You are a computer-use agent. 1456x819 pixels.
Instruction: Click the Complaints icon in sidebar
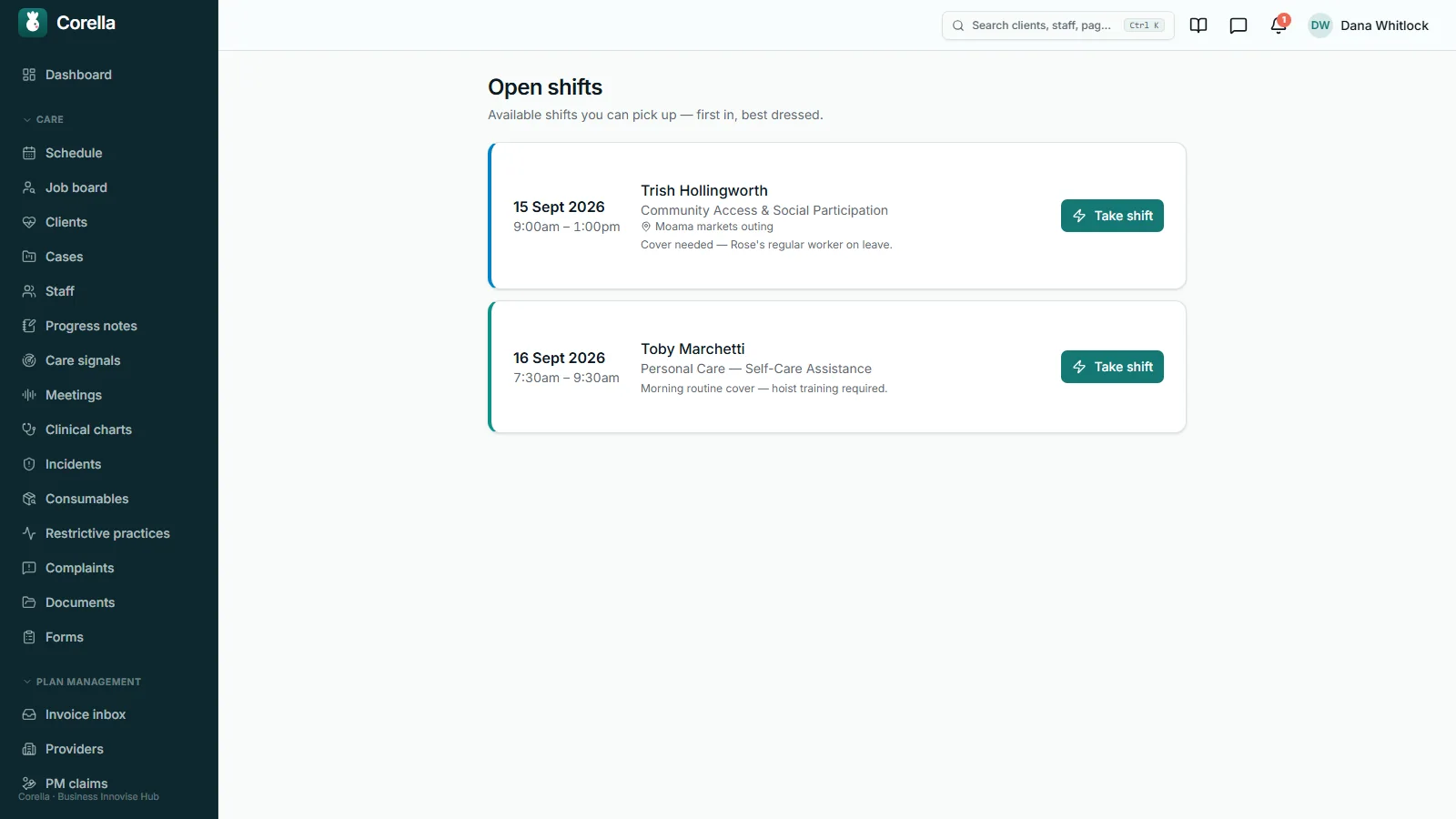click(x=29, y=568)
